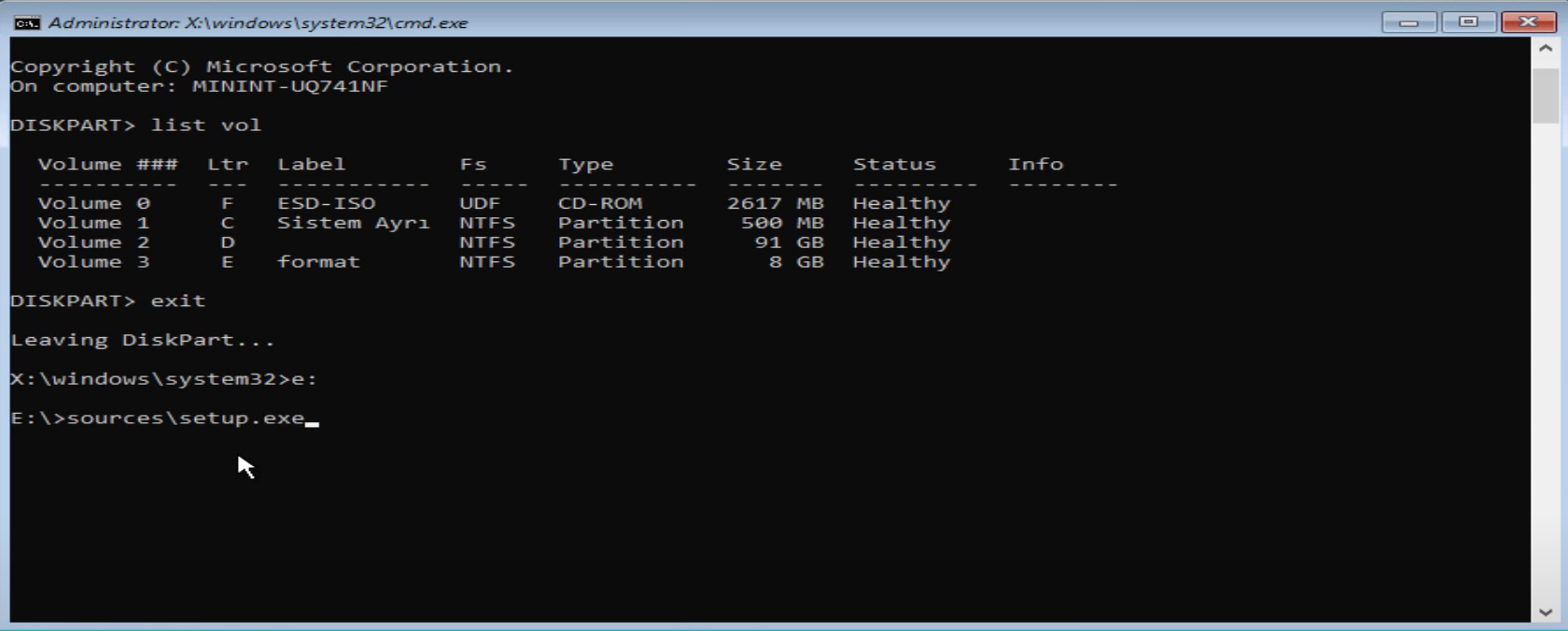Click the 'Fs' column header
Screen dimensions: 1568x631
click(473, 164)
